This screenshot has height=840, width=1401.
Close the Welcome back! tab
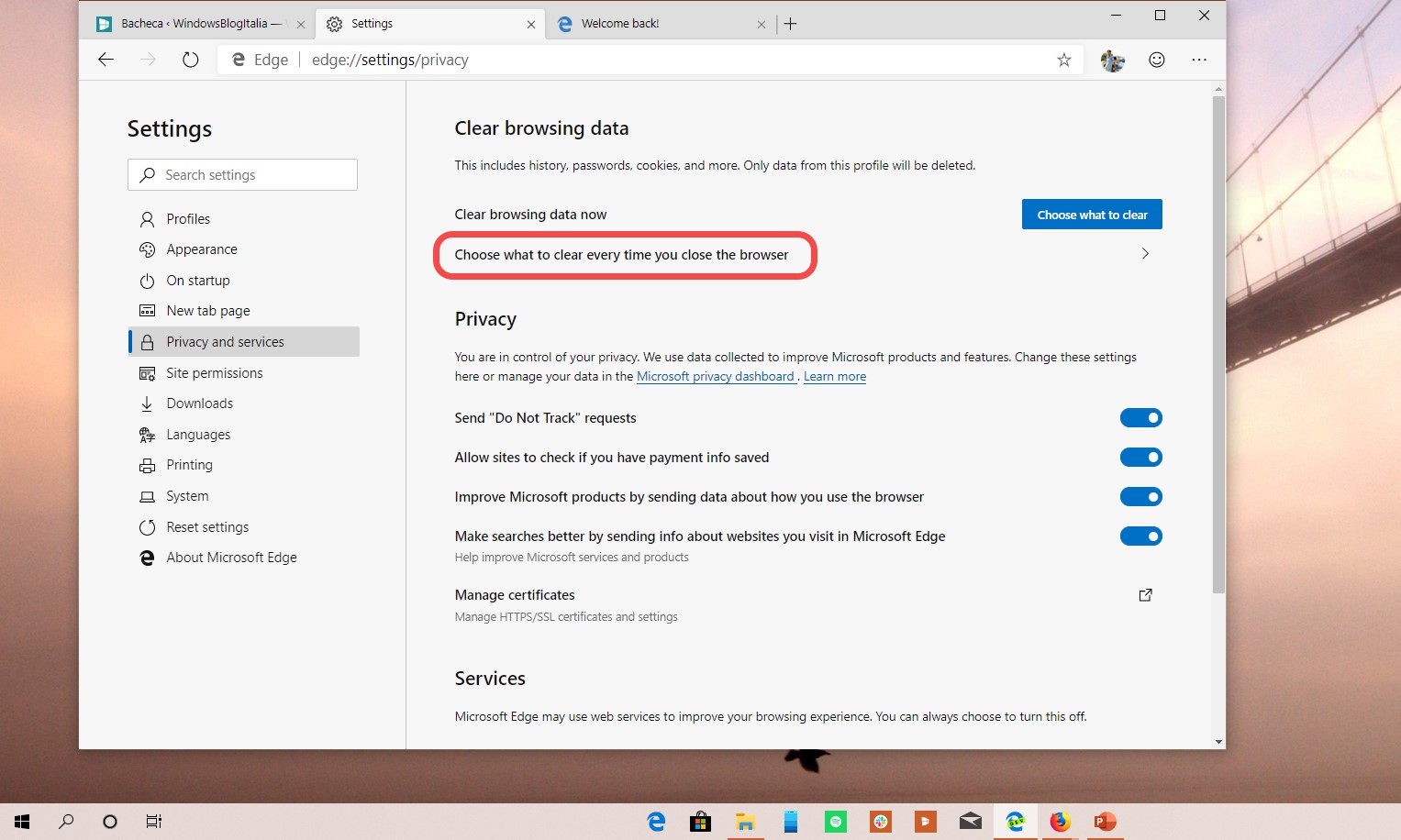761,25
